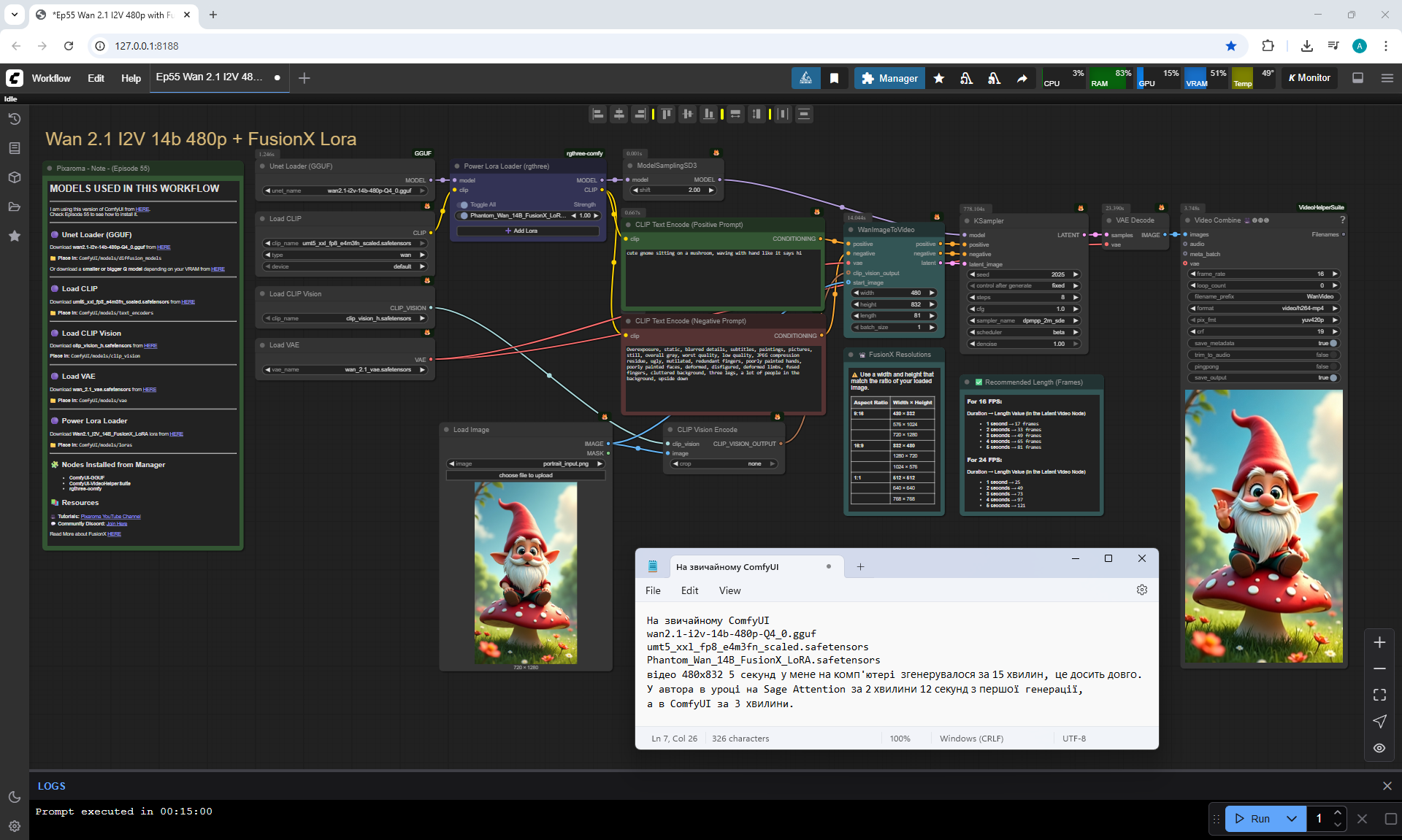This screenshot has height=840, width=1402.
Task: Click the fit view icon on canvas
Action: tap(1379, 695)
